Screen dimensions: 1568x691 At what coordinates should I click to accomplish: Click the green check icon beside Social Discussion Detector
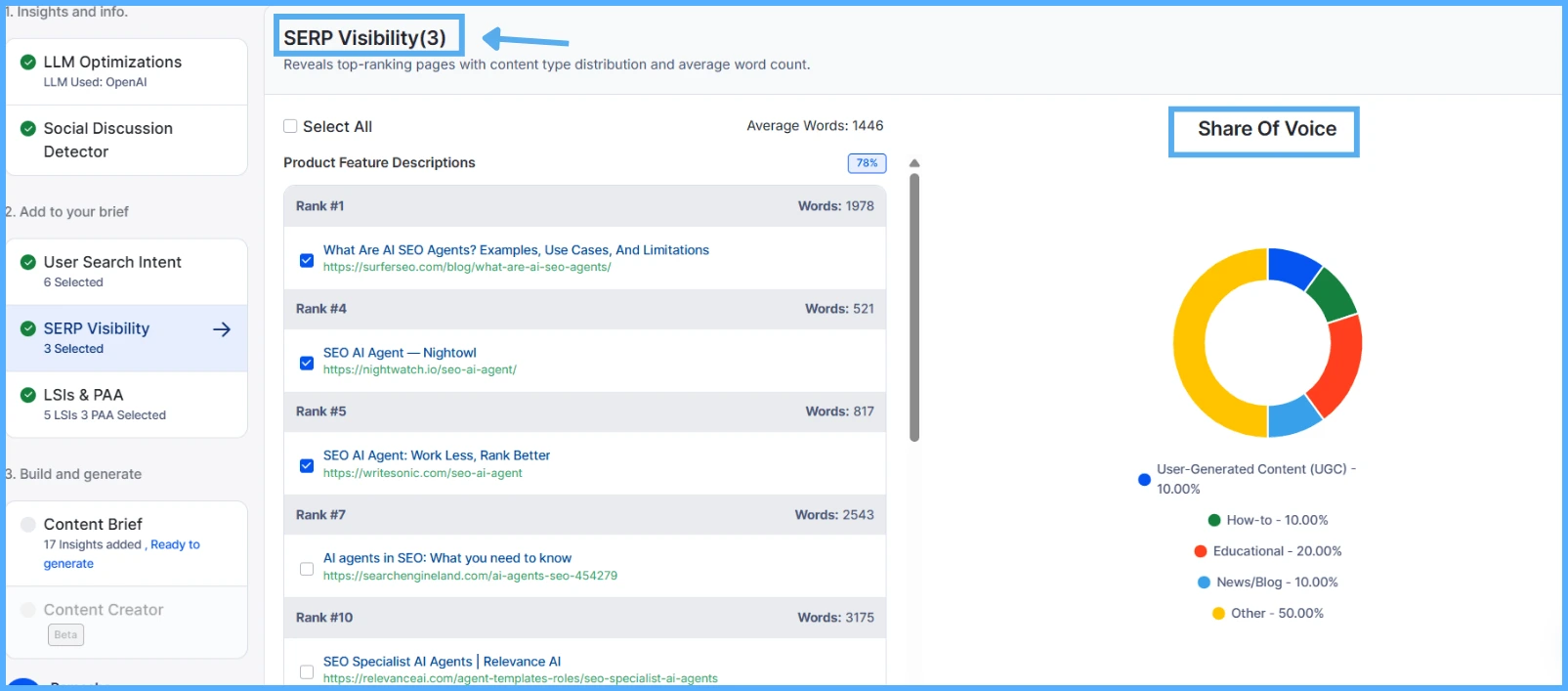(28, 129)
